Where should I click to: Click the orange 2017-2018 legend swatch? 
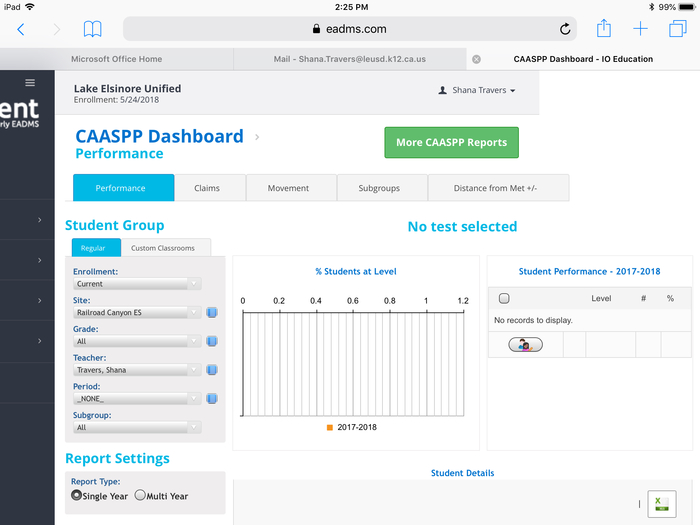tap(329, 428)
